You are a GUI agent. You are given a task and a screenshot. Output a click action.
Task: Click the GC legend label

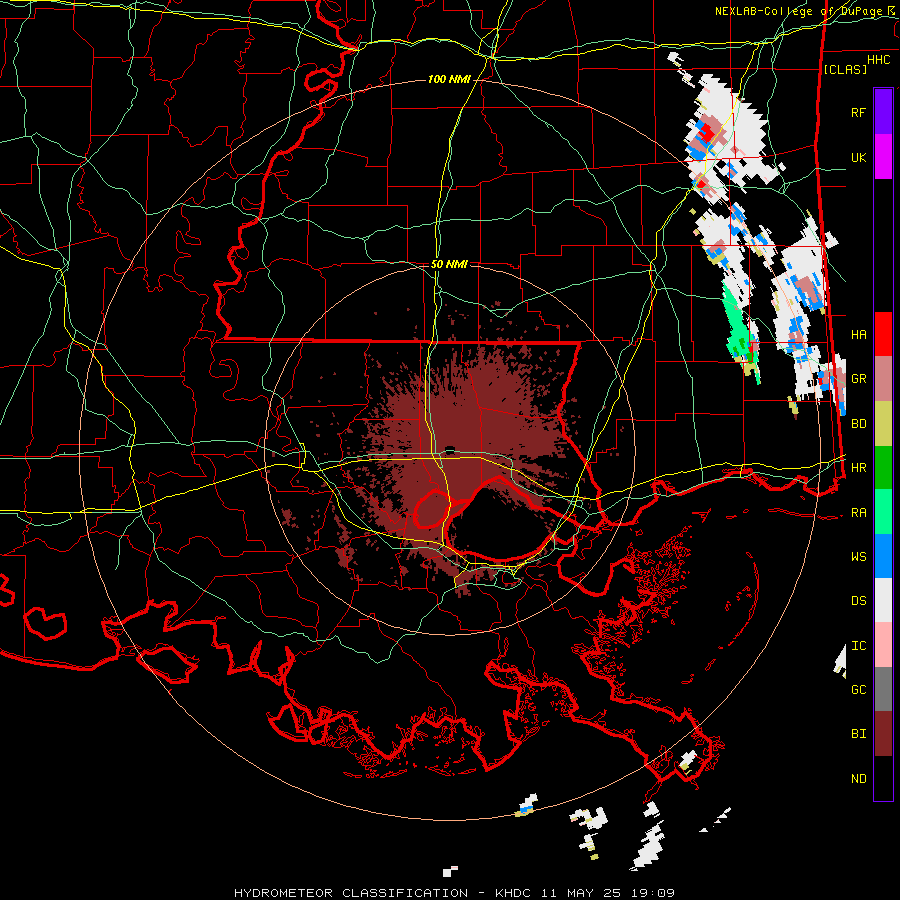tap(858, 690)
